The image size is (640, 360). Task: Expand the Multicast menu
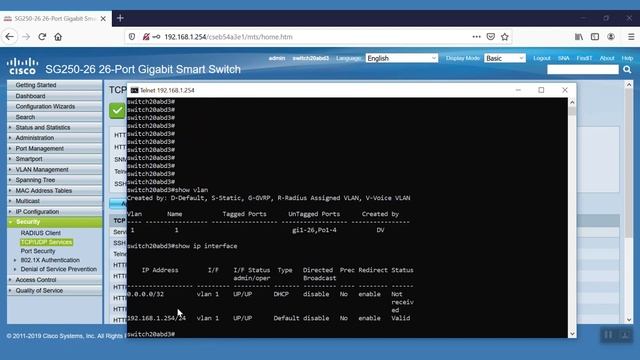pos(28,201)
